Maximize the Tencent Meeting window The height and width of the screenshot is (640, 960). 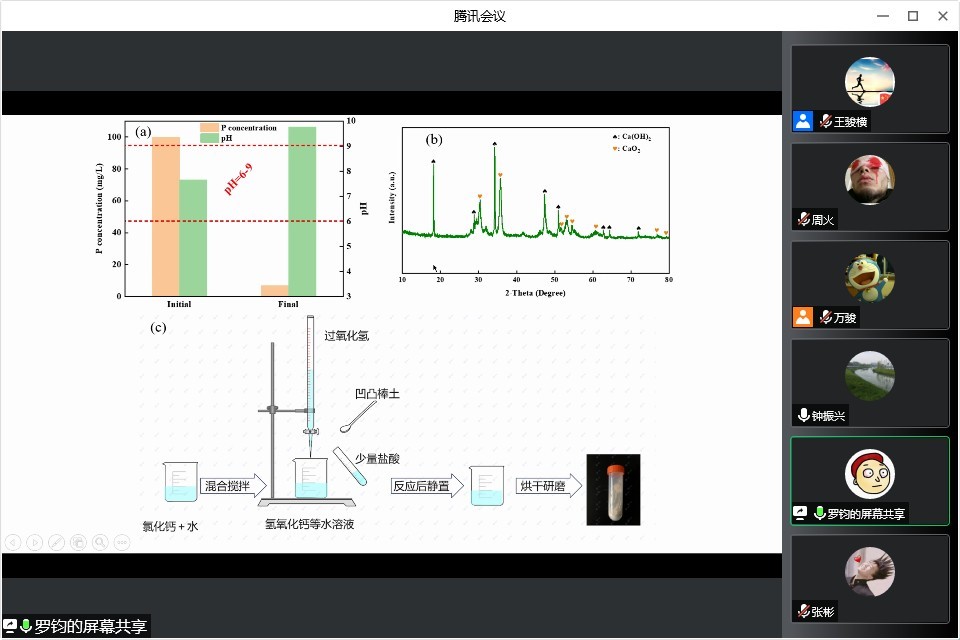point(912,15)
